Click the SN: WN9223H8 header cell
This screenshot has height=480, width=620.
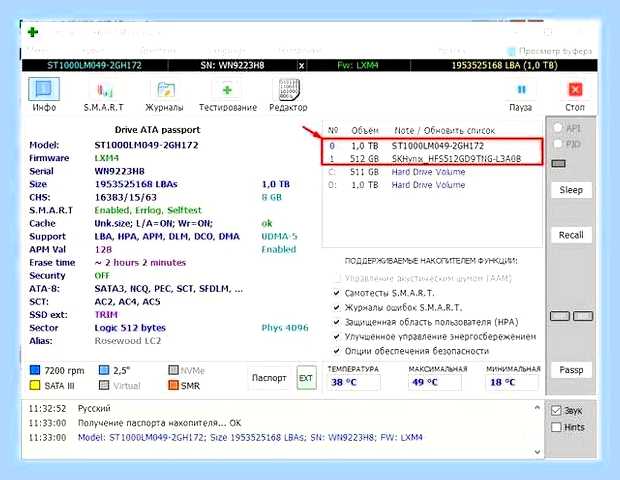(x=232, y=65)
